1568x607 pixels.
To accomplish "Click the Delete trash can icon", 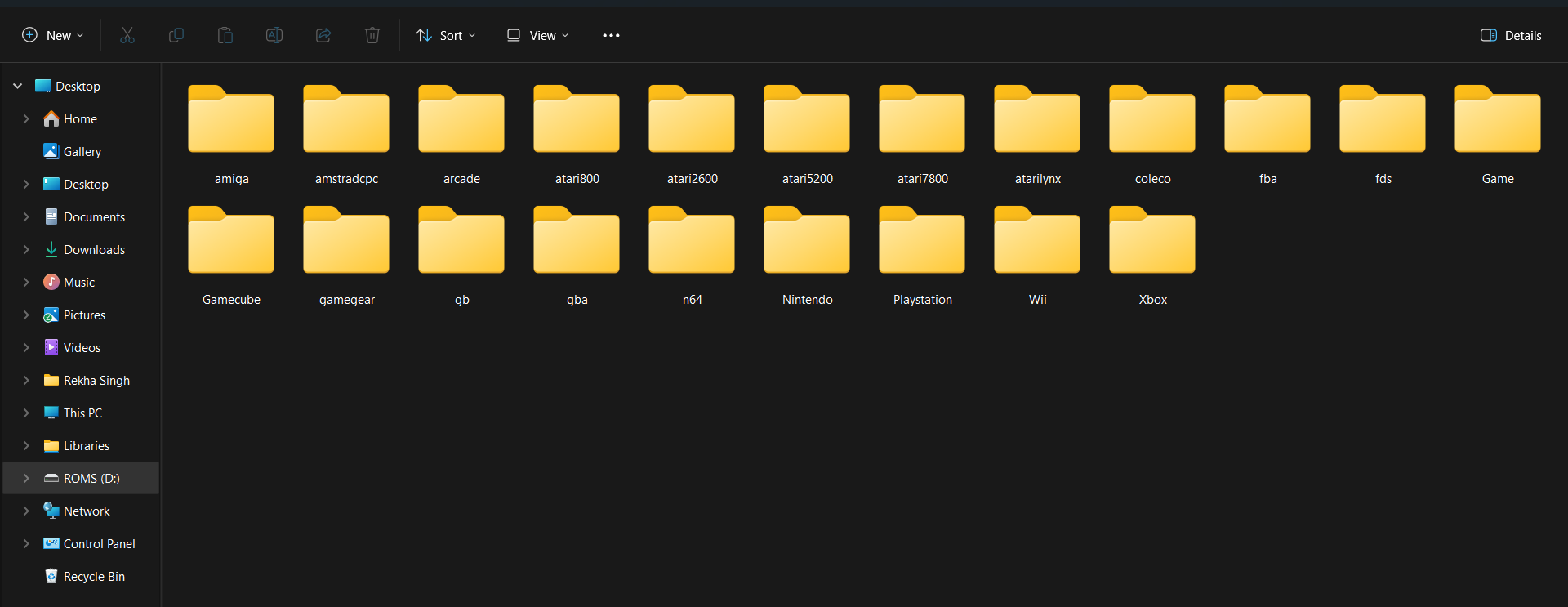I will (x=372, y=35).
